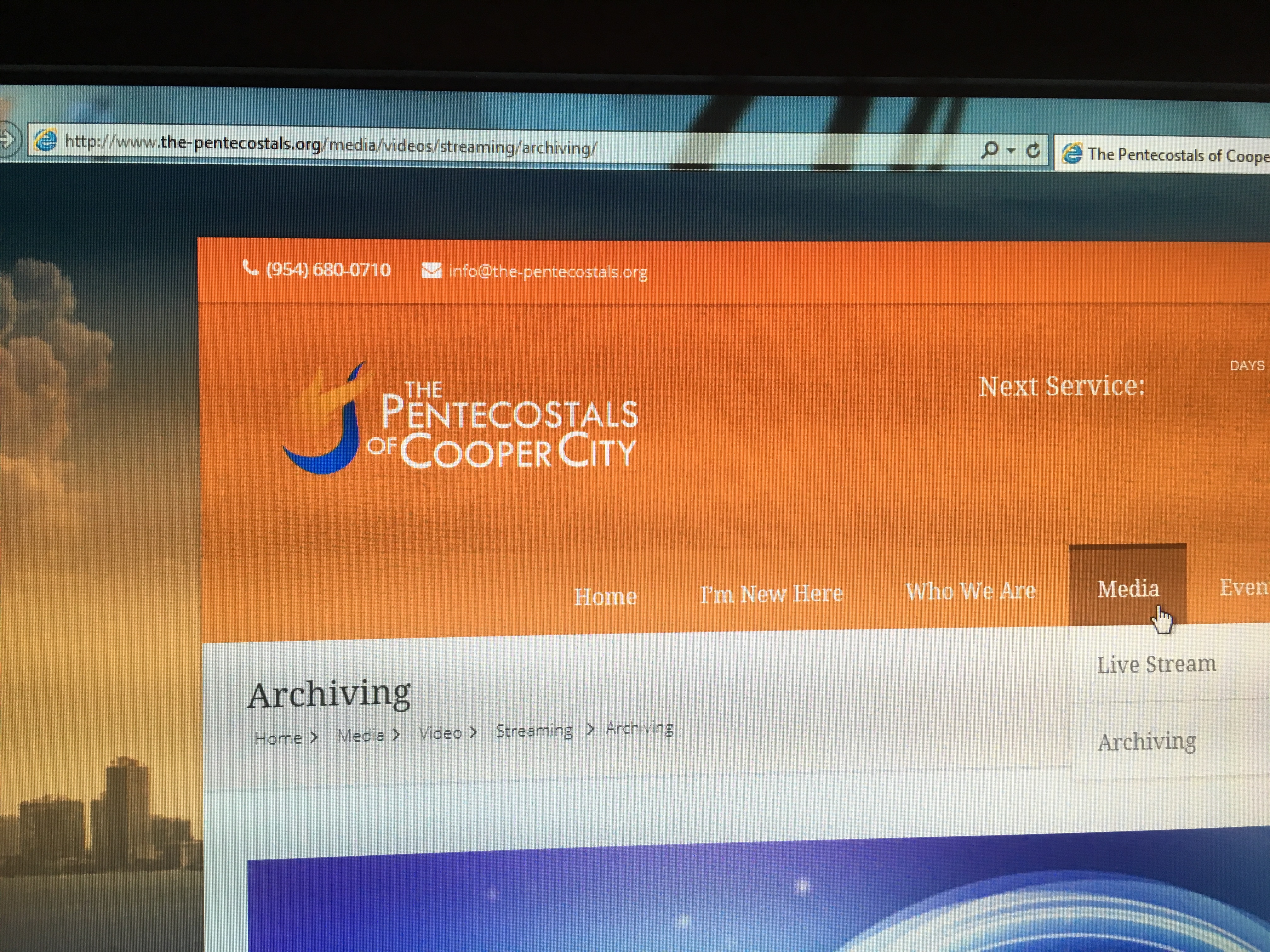Click info@the-pentecostals.org email link
This screenshot has height=952, width=1270.
pos(548,271)
